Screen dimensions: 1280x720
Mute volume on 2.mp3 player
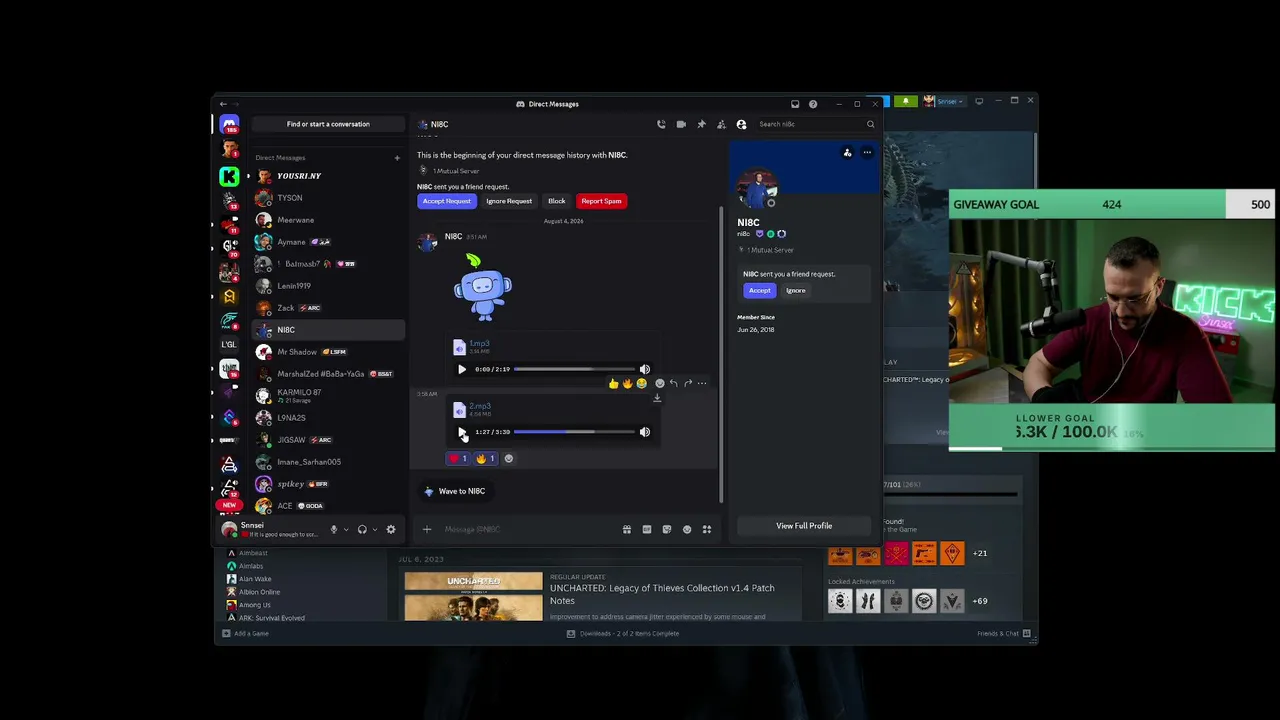pyautogui.click(x=645, y=432)
